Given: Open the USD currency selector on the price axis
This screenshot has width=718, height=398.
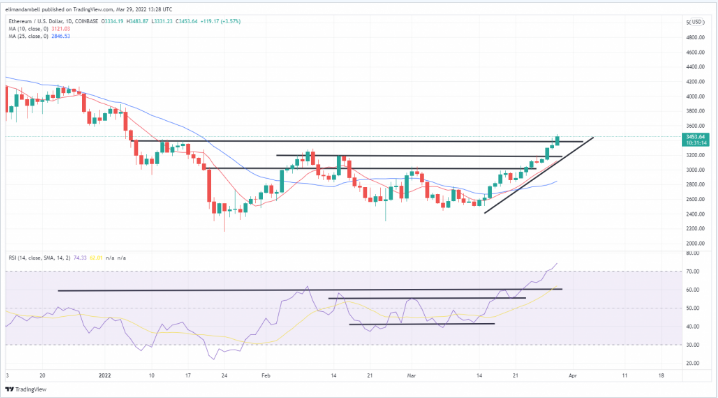Looking at the screenshot, I should [696, 22].
